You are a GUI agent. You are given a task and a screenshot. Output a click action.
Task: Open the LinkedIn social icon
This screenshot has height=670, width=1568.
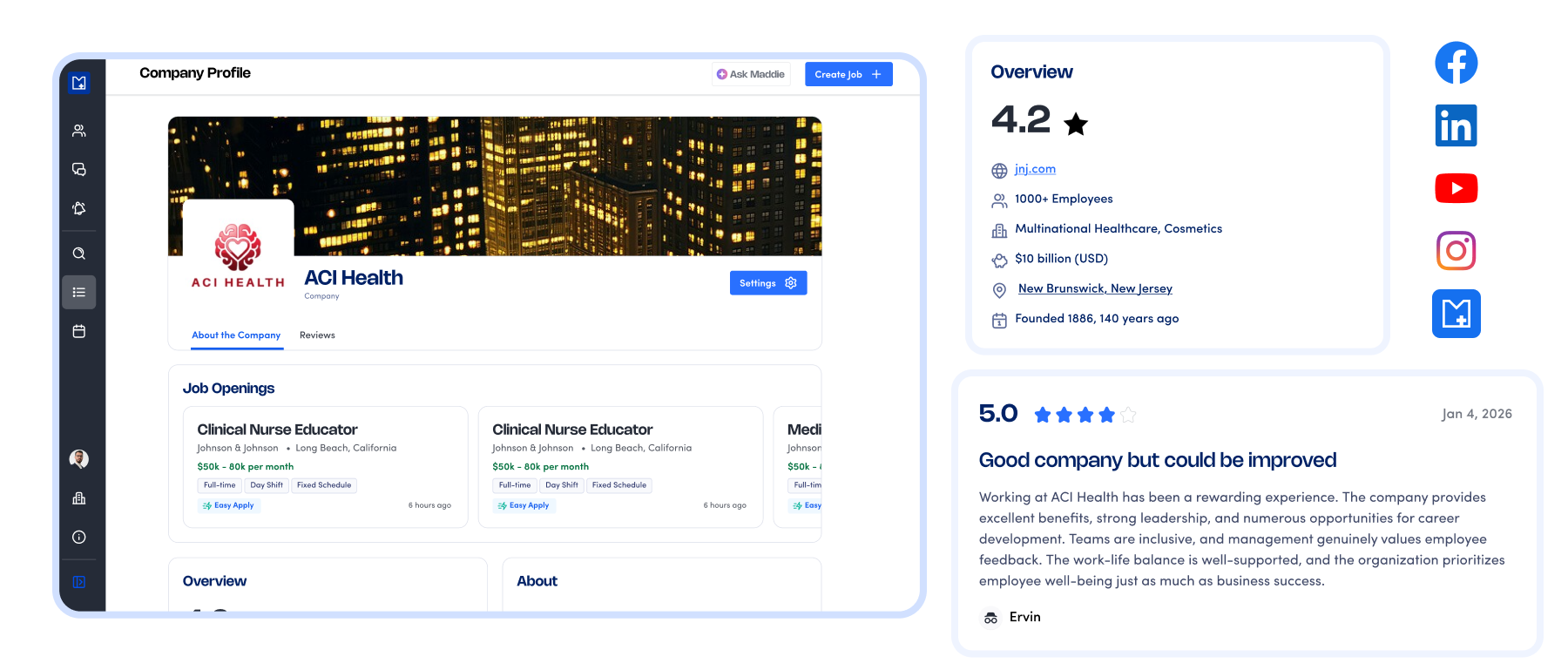(x=1456, y=125)
